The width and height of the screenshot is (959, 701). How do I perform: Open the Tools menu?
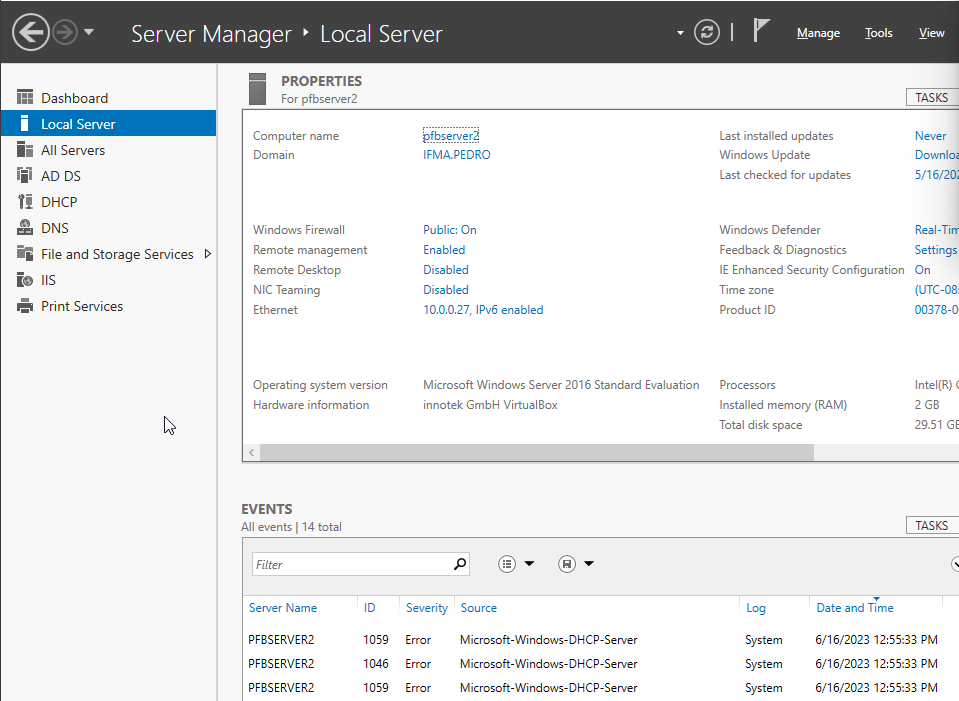878,32
